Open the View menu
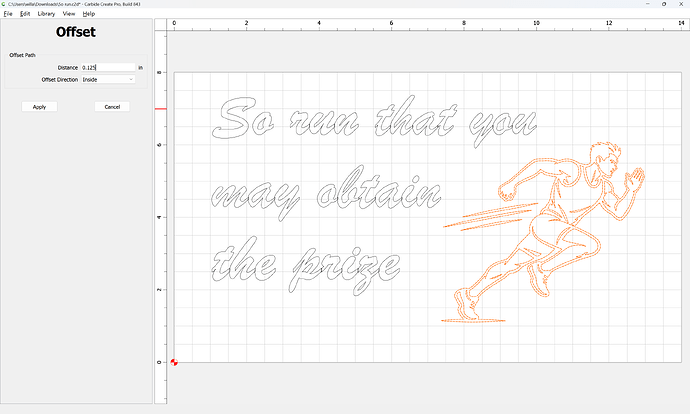This screenshot has width=690, height=414. pos(69,14)
